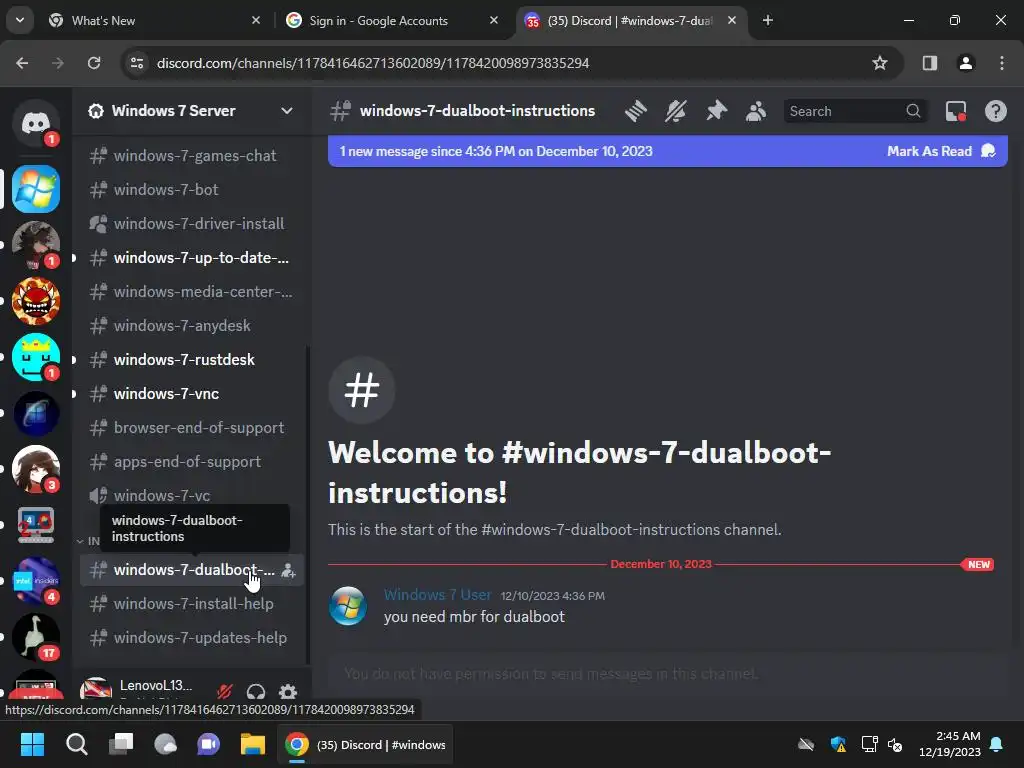Screen dimensions: 1024x768
Task: Open browser-end-of-support channel
Action: [x=191, y=427]
